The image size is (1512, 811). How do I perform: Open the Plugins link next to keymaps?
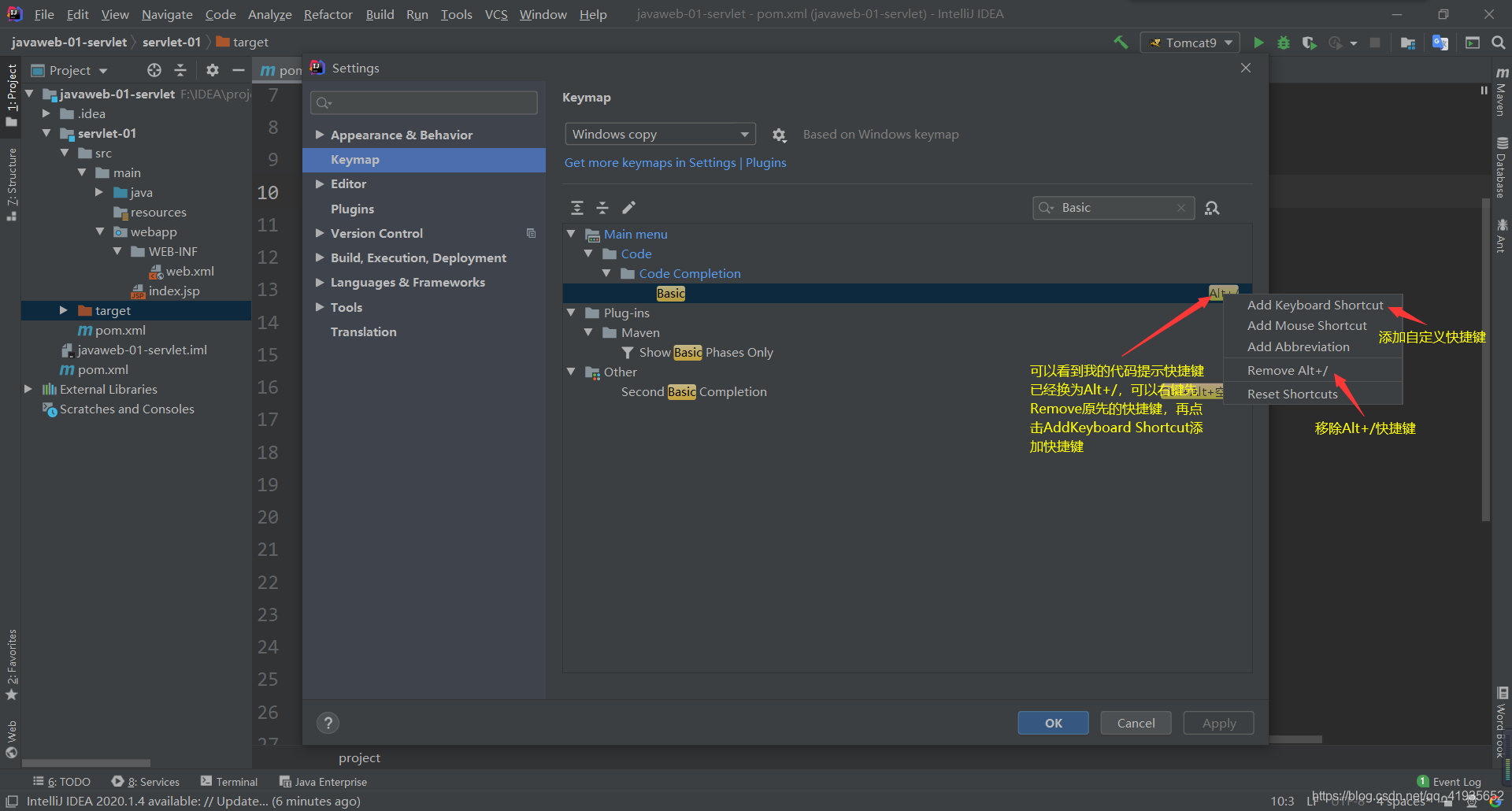click(x=765, y=162)
